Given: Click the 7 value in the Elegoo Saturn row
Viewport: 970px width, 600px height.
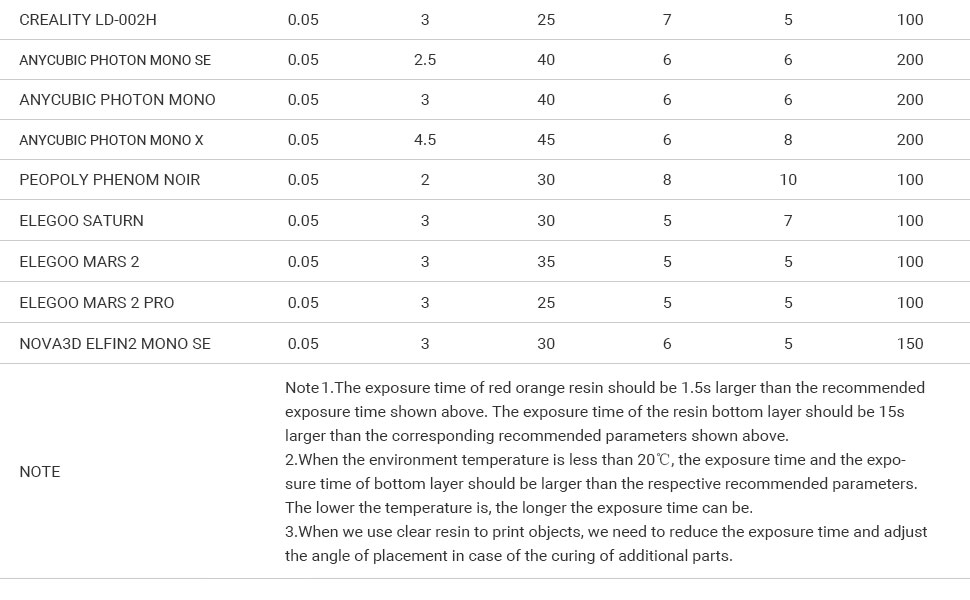Looking at the screenshot, I should click(788, 221).
